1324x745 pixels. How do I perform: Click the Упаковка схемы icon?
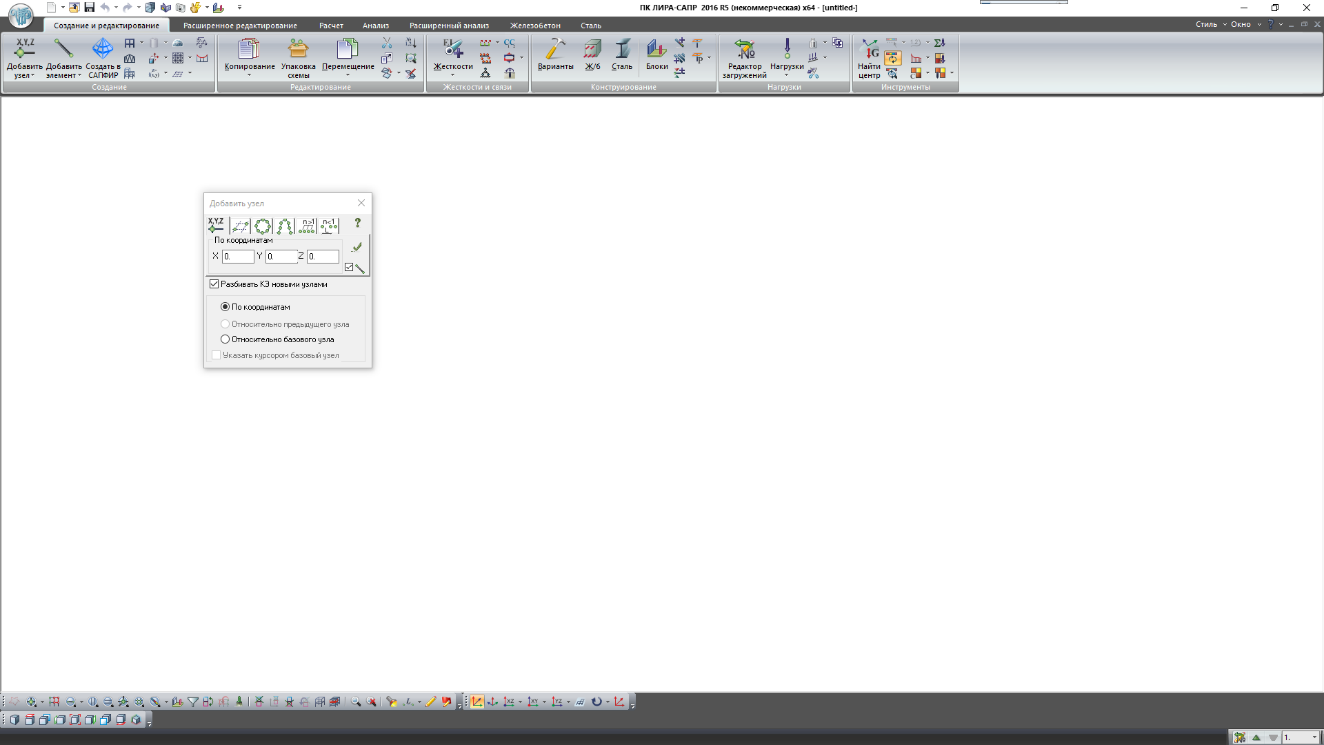298,49
